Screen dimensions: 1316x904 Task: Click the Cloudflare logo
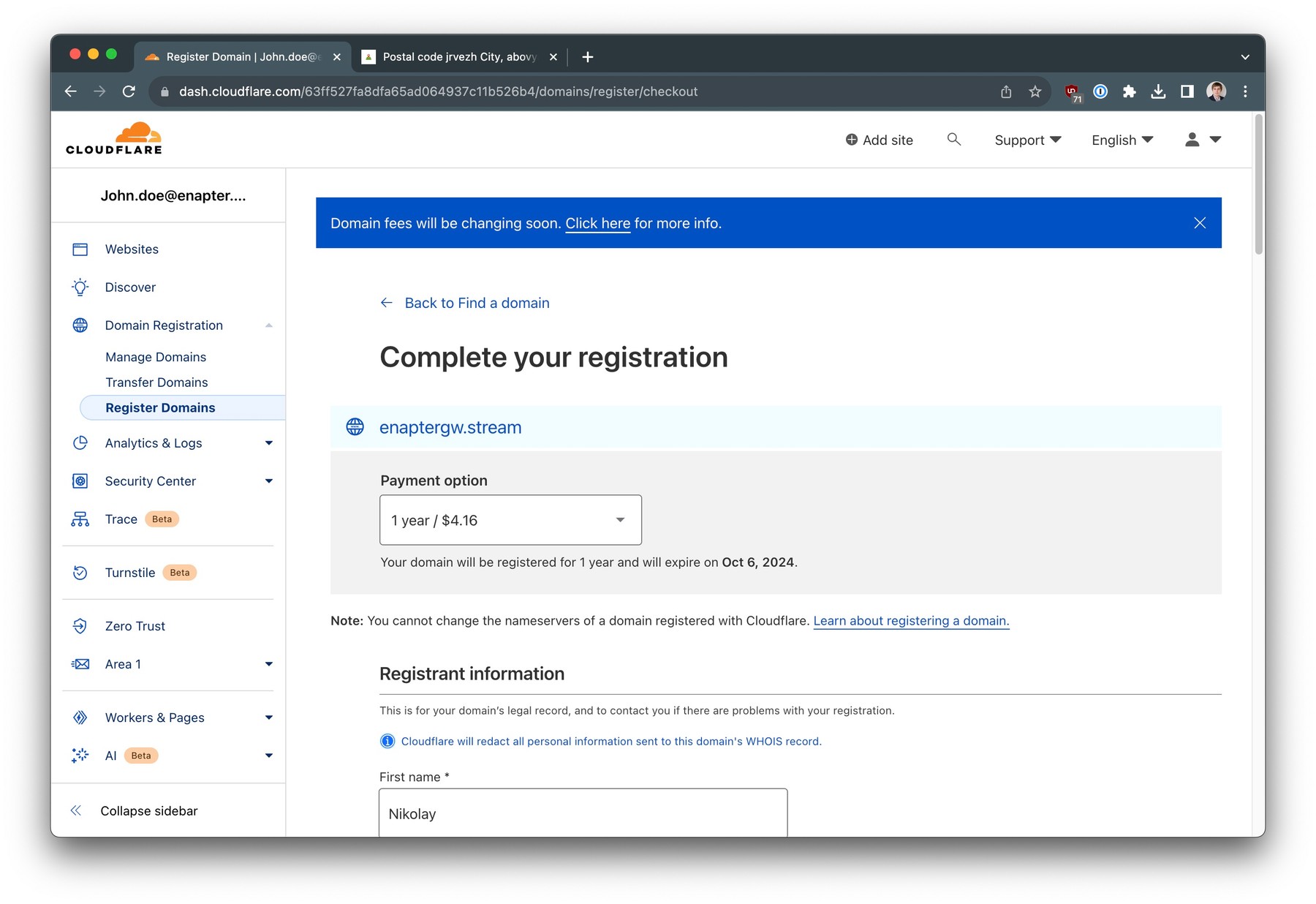[x=113, y=138]
